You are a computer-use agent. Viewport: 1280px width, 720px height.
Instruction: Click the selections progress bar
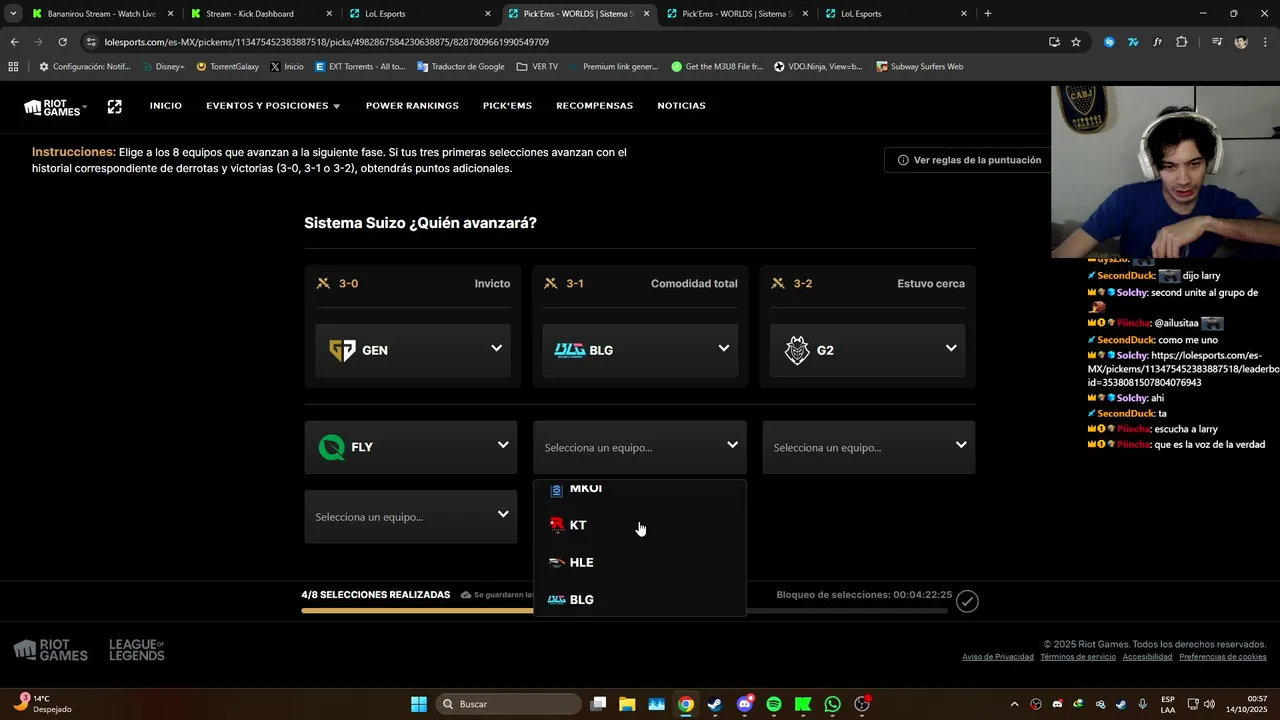[x=624, y=610]
